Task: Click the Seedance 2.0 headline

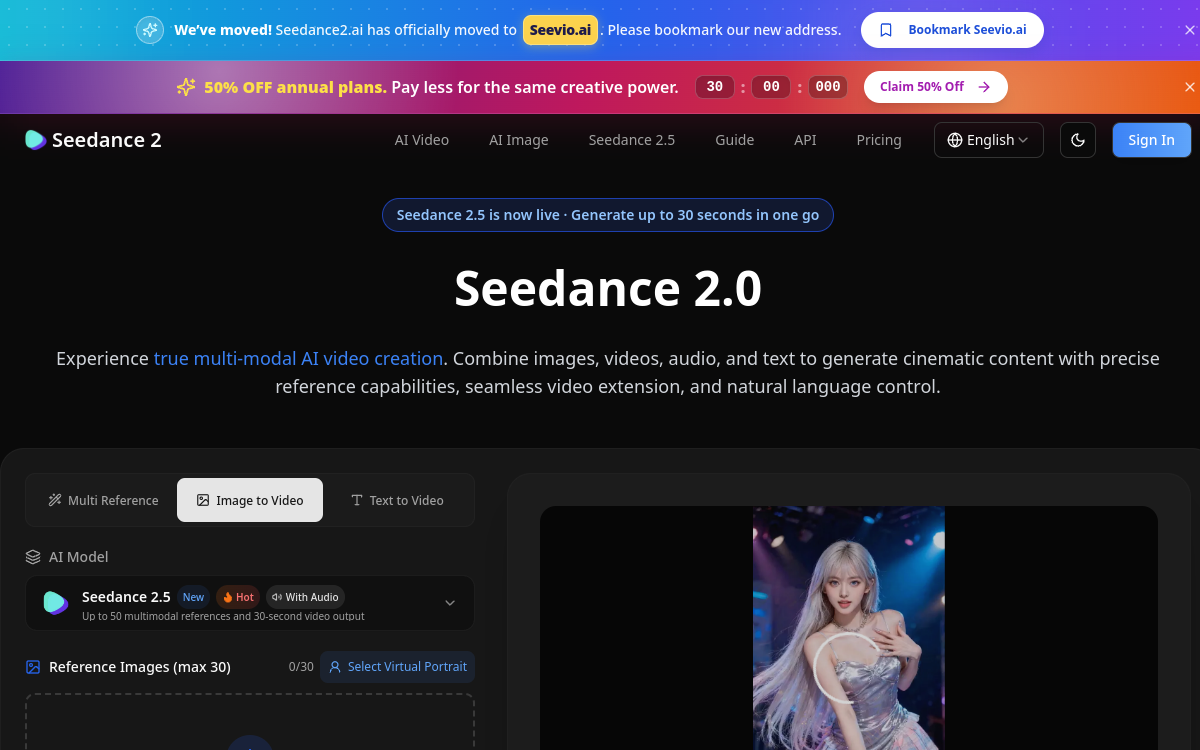Action: (608, 288)
